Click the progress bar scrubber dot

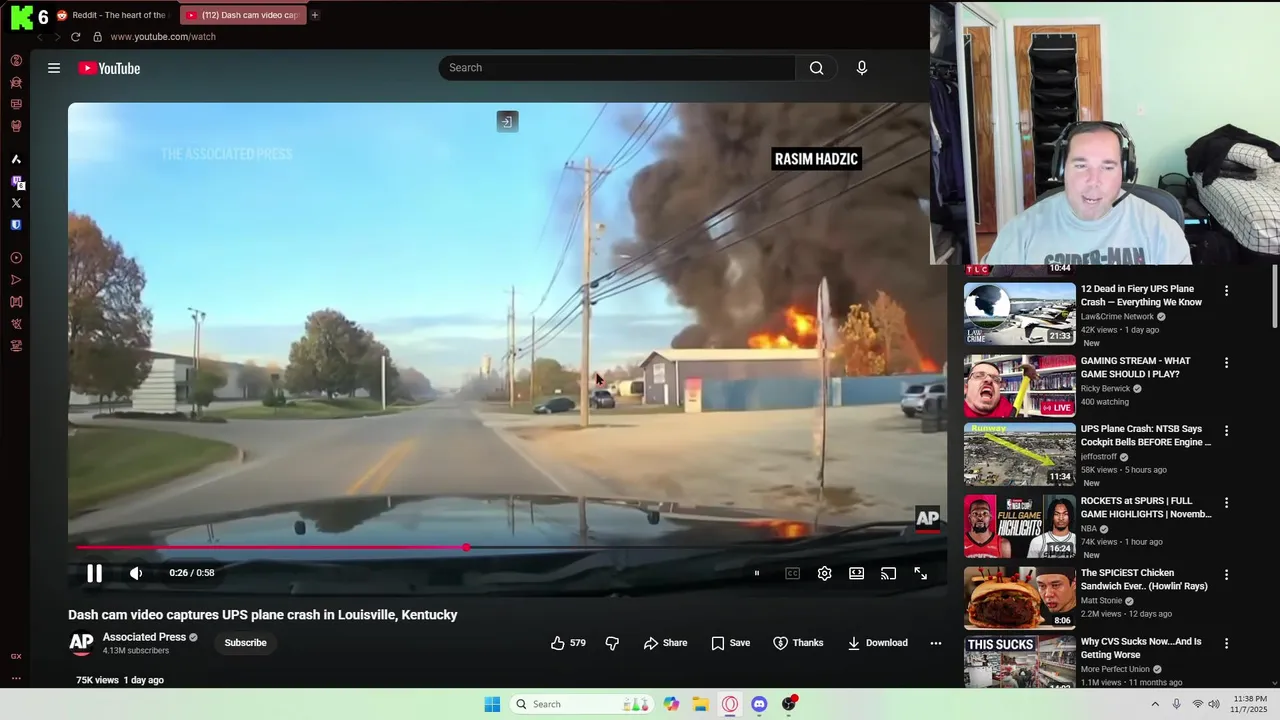pos(467,547)
